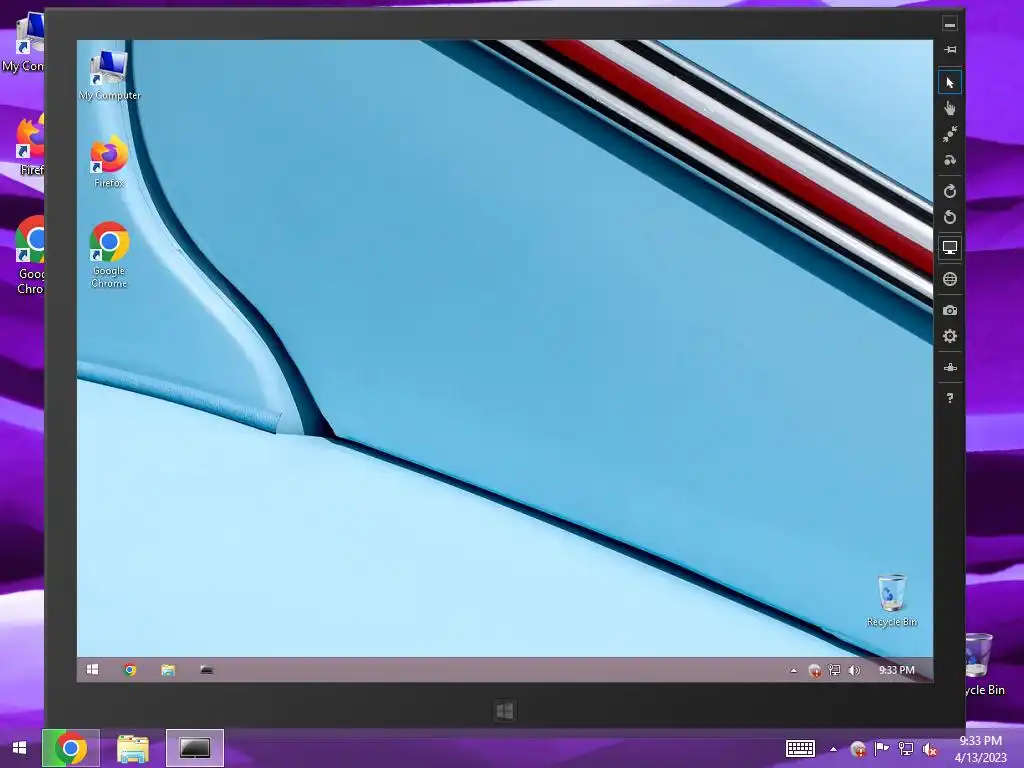Click security alert icon in simulator tray

[814, 670]
